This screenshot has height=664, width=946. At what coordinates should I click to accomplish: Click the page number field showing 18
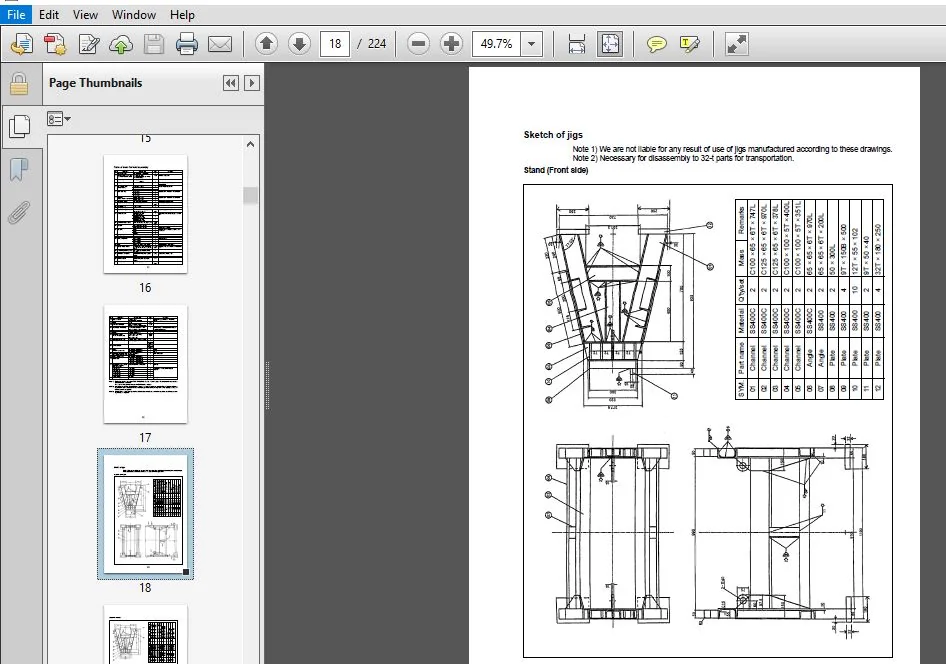pyautogui.click(x=335, y=43)
